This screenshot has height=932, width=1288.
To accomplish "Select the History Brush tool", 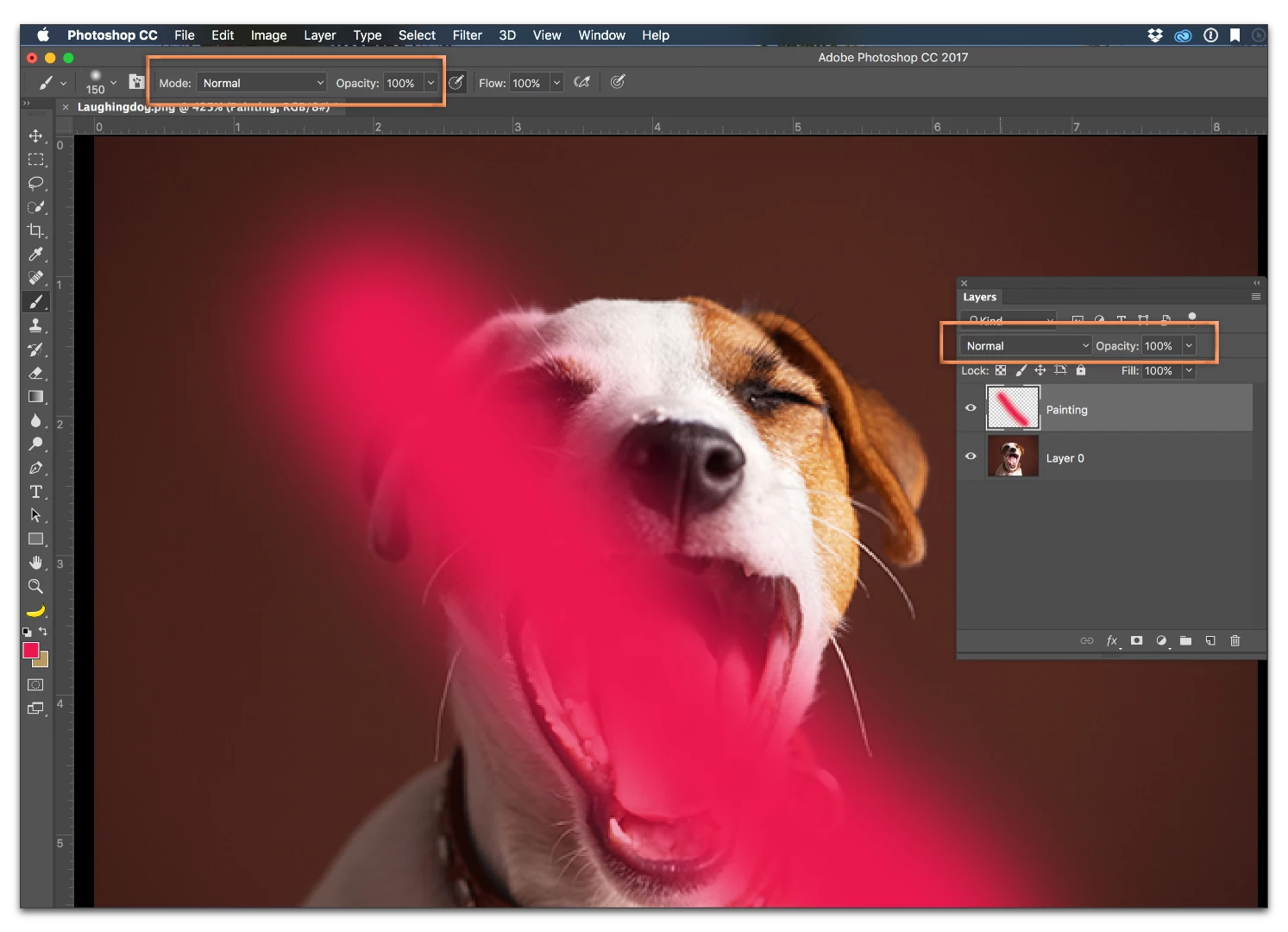I will 35,349.
